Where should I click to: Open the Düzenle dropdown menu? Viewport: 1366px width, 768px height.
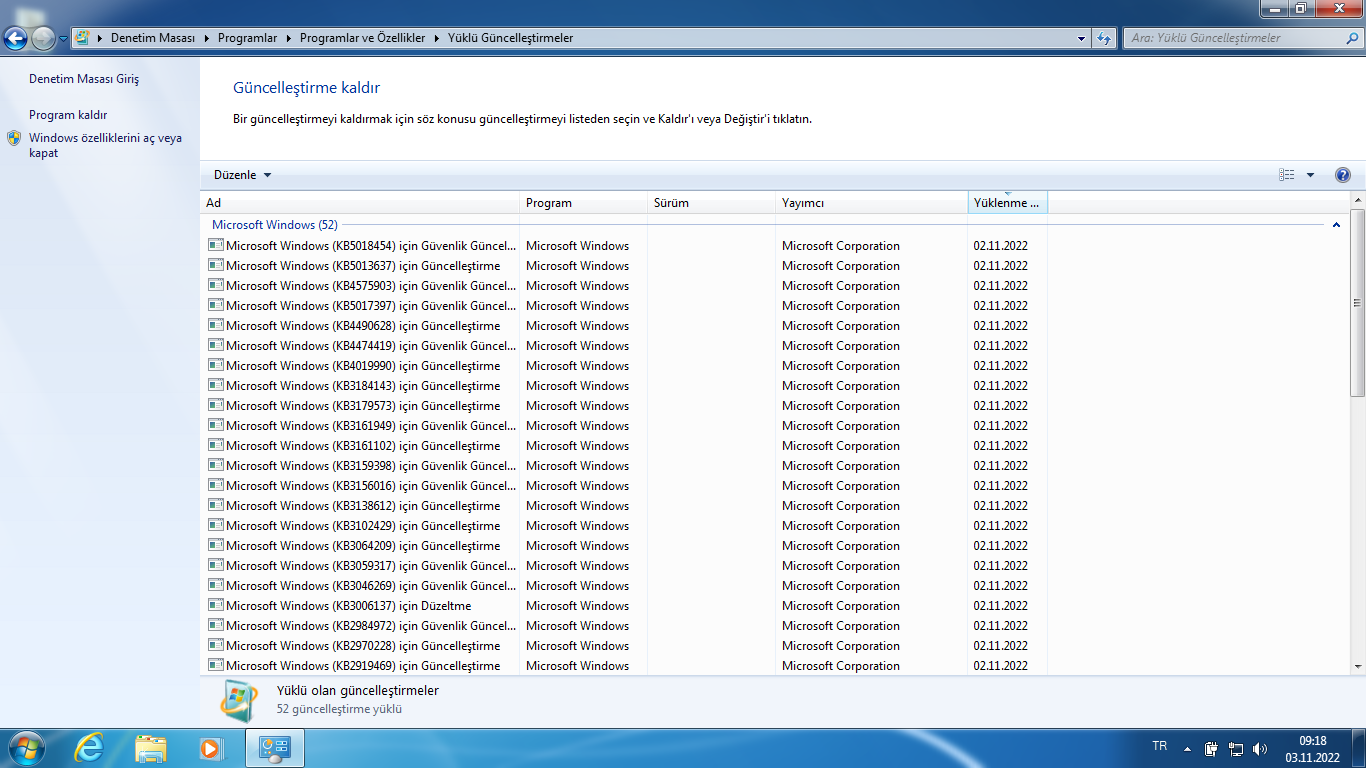pyautogui.click(x=242, y=175)
